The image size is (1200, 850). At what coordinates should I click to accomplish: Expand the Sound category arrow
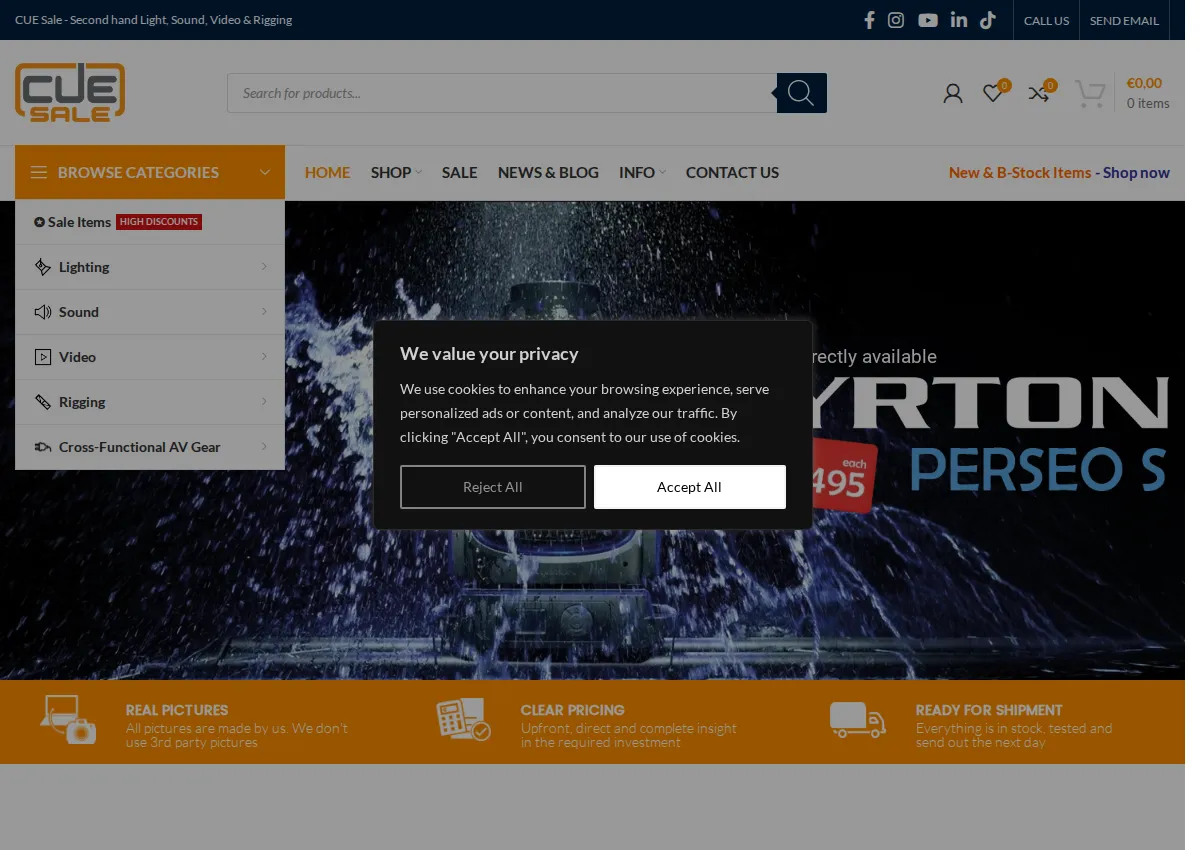pyautogui.click(x=264, y=311)
